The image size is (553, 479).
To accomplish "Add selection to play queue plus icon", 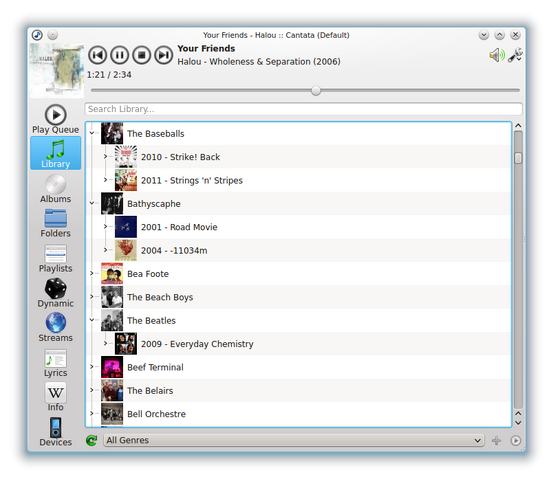I will point(497,441).
